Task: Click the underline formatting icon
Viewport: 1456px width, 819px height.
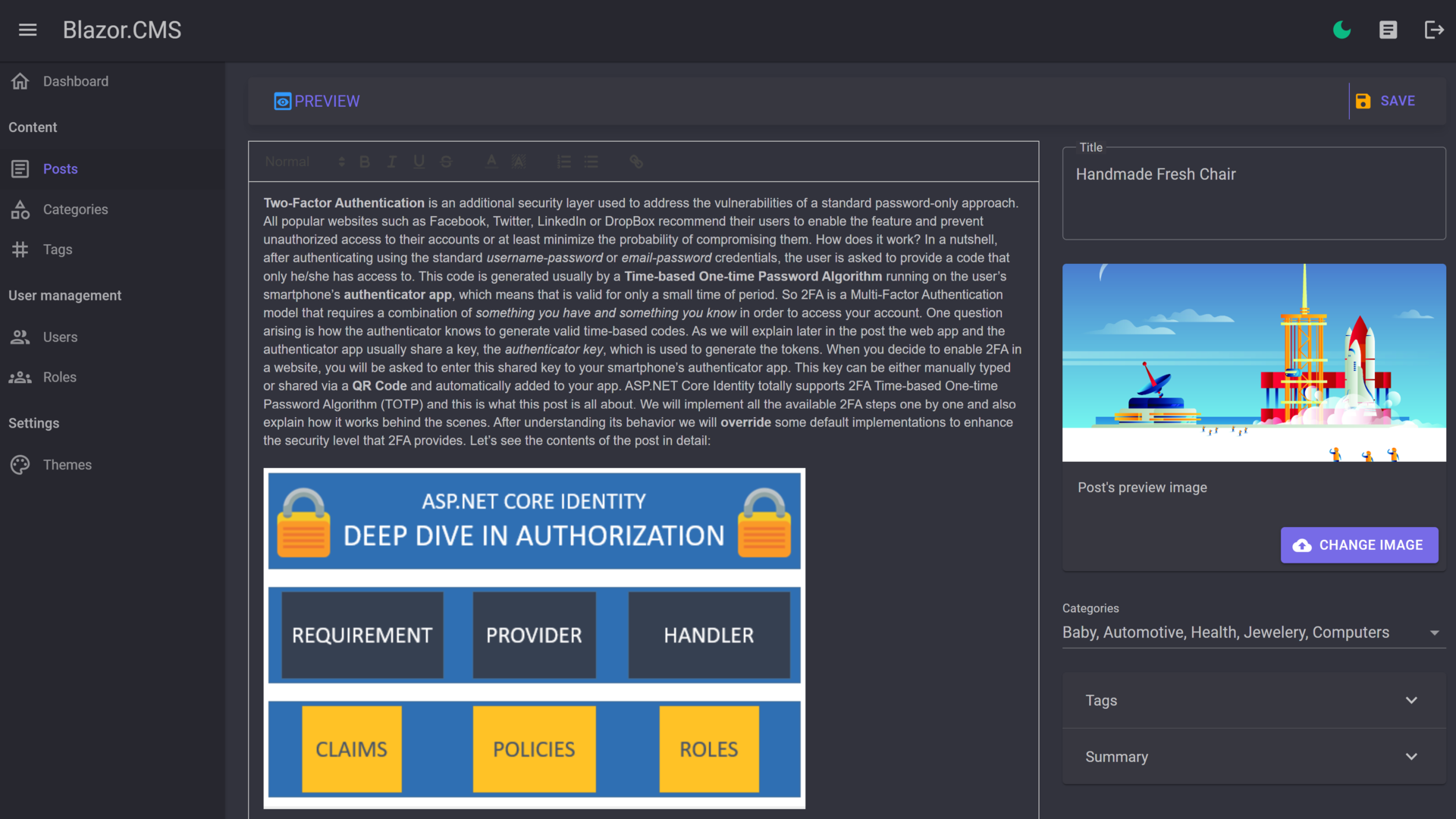Action: click(419, 162)
